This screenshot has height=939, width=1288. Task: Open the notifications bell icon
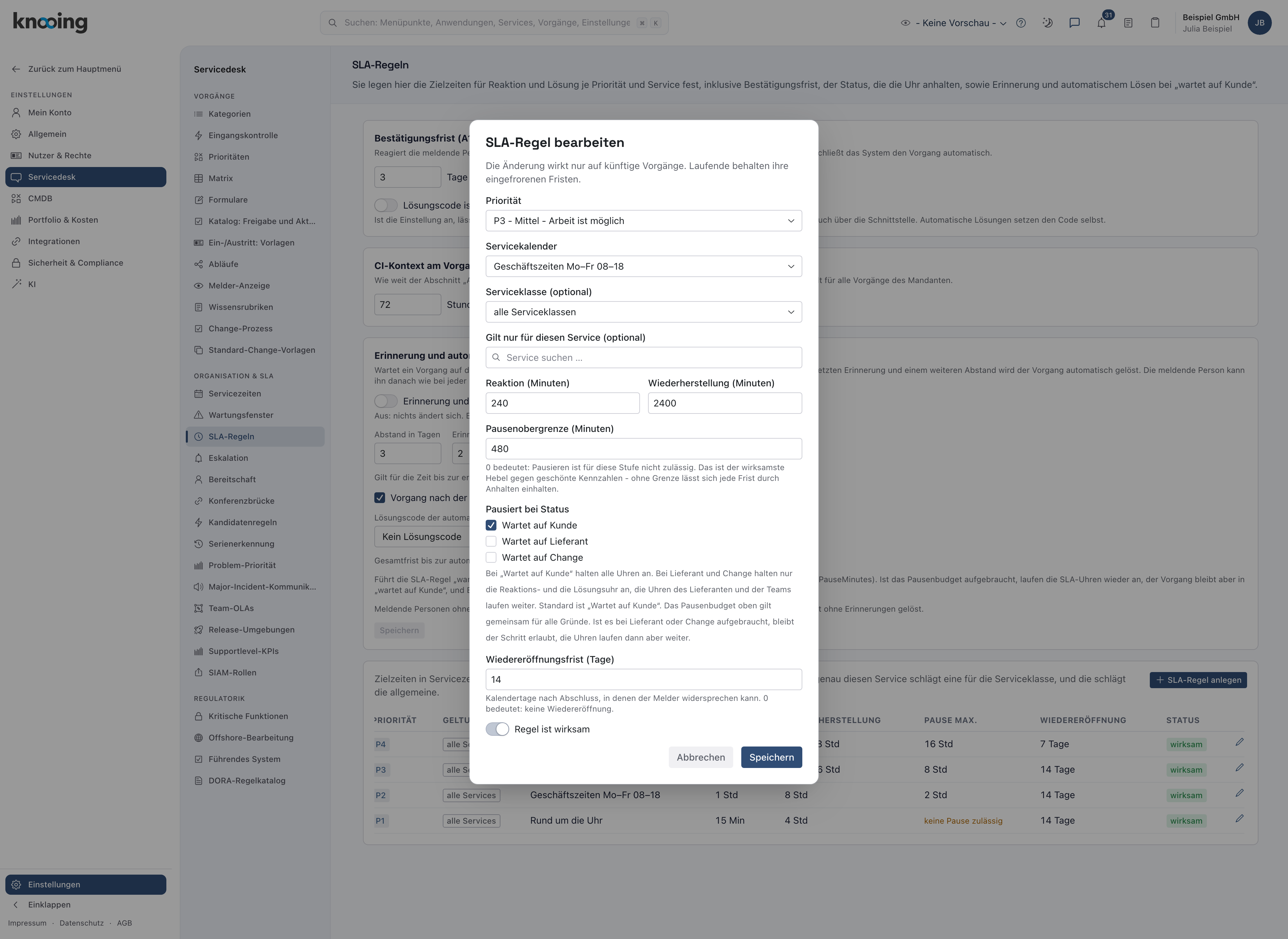(x=1101, y=23)
